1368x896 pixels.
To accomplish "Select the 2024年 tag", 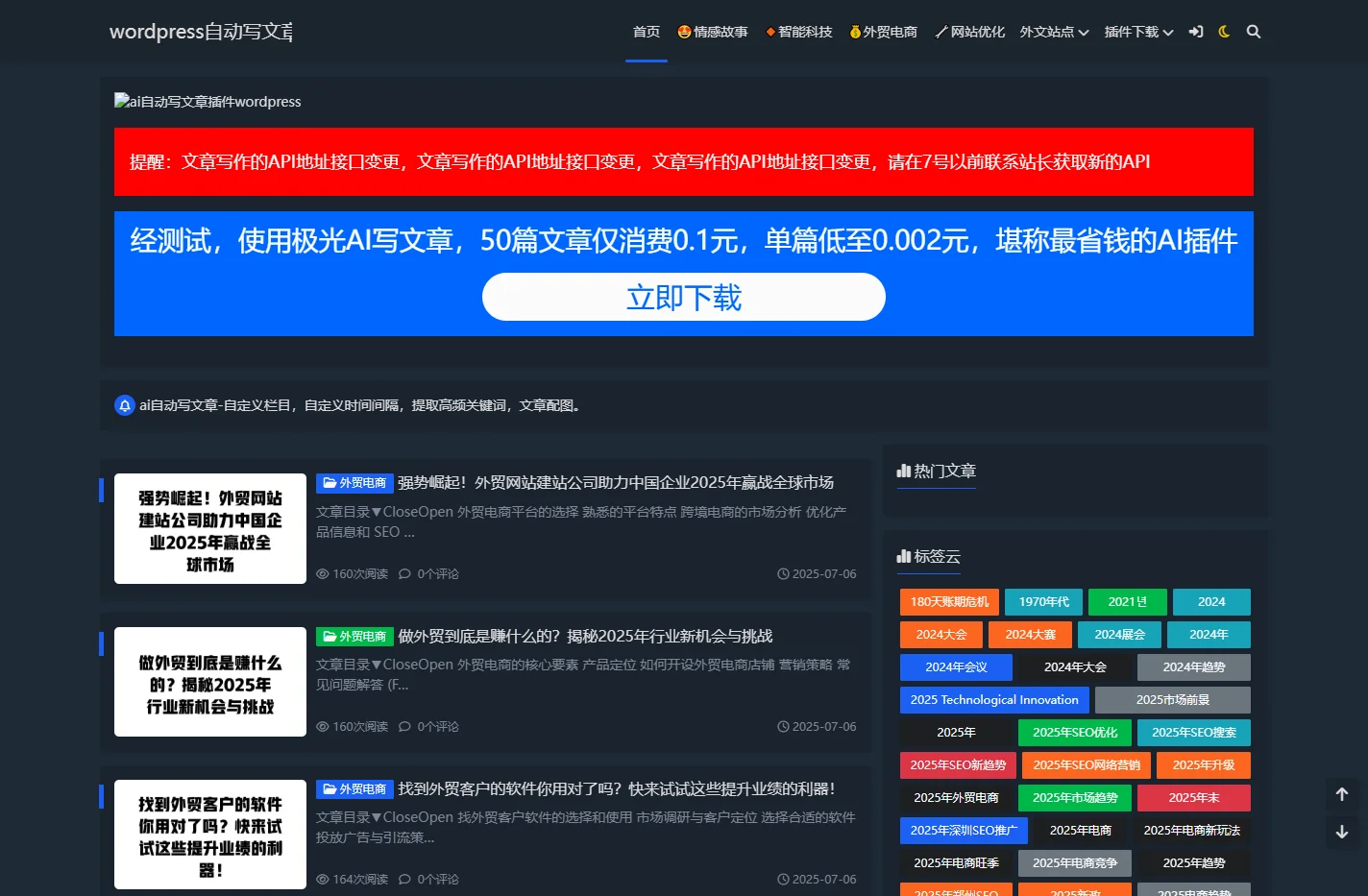I will [1209, 635].
